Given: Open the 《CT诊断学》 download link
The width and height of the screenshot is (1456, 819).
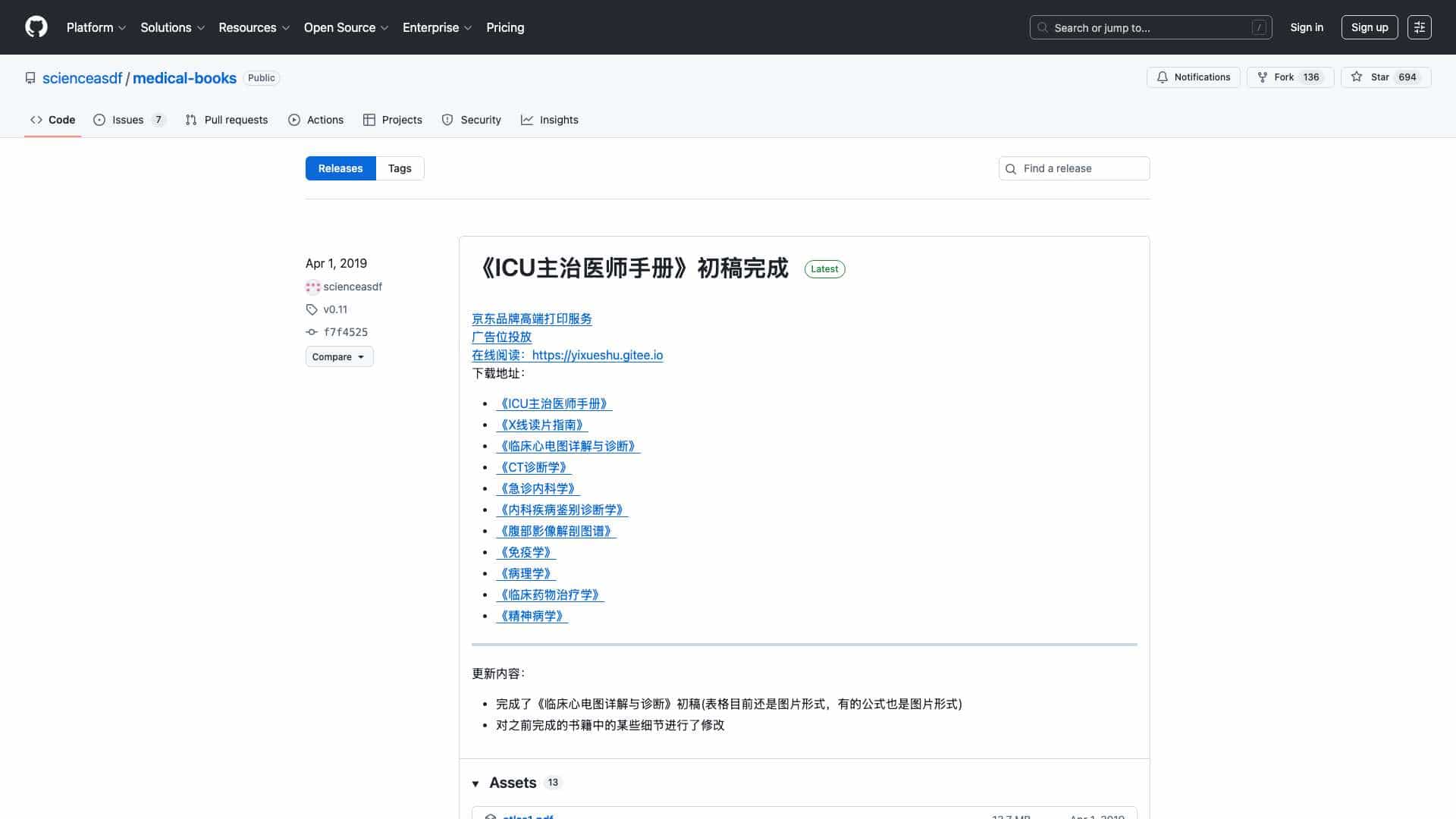Looking at the screenshot, I should [533, 467].
